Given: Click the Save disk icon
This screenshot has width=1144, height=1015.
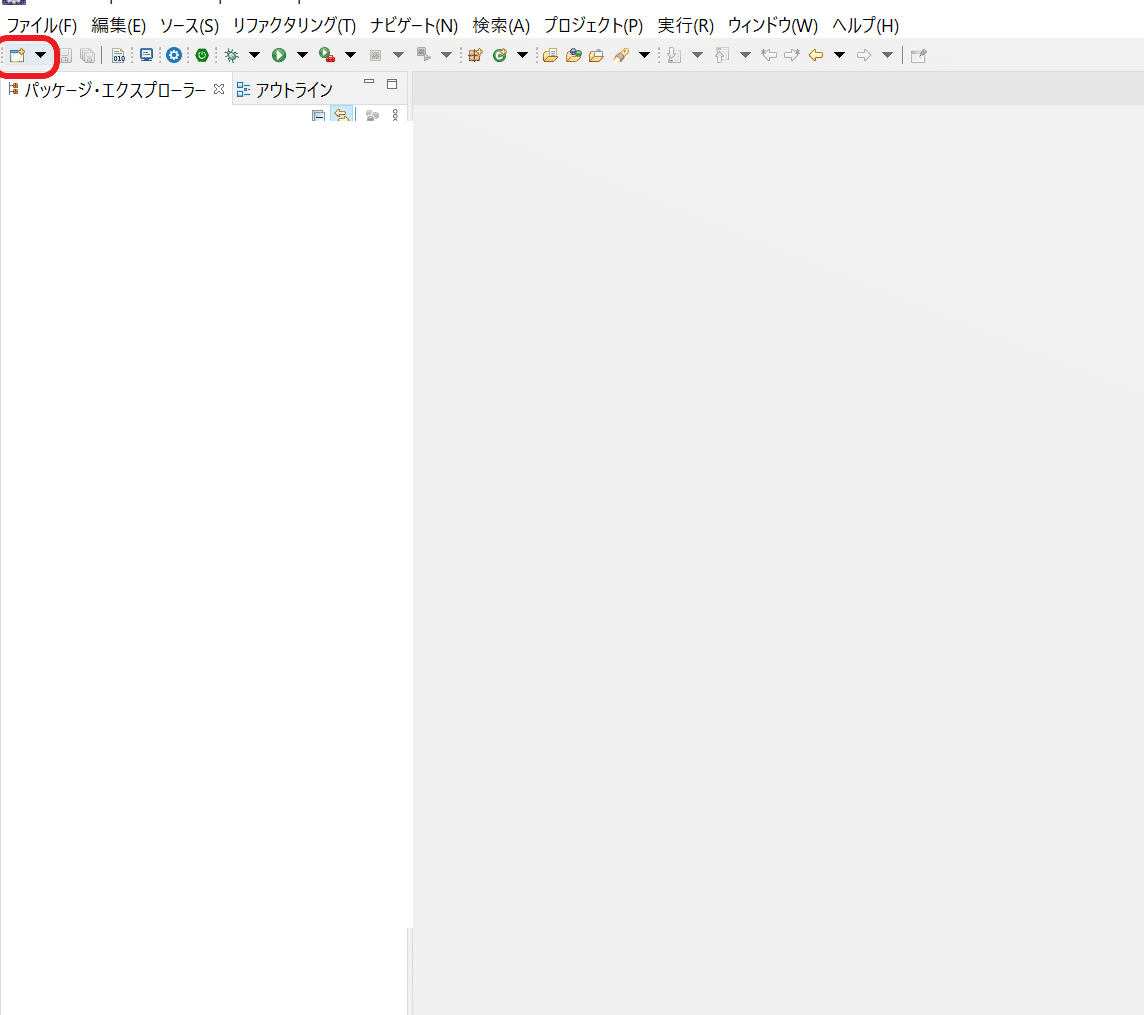Looking at the screenshot, I should pos(66,55).
